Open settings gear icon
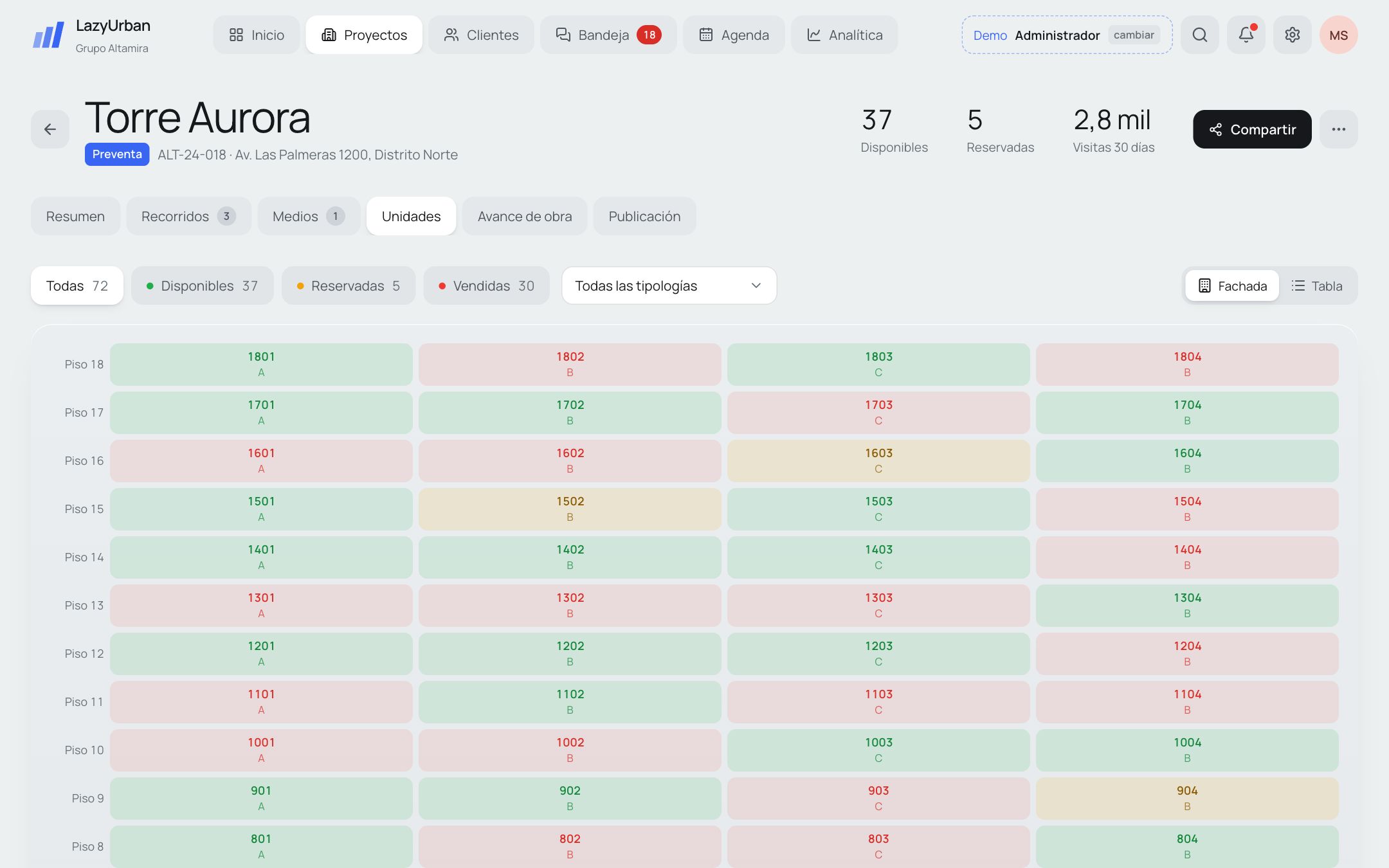The height and width of the screenshot is (868, 1389). tap(1292, 35)
